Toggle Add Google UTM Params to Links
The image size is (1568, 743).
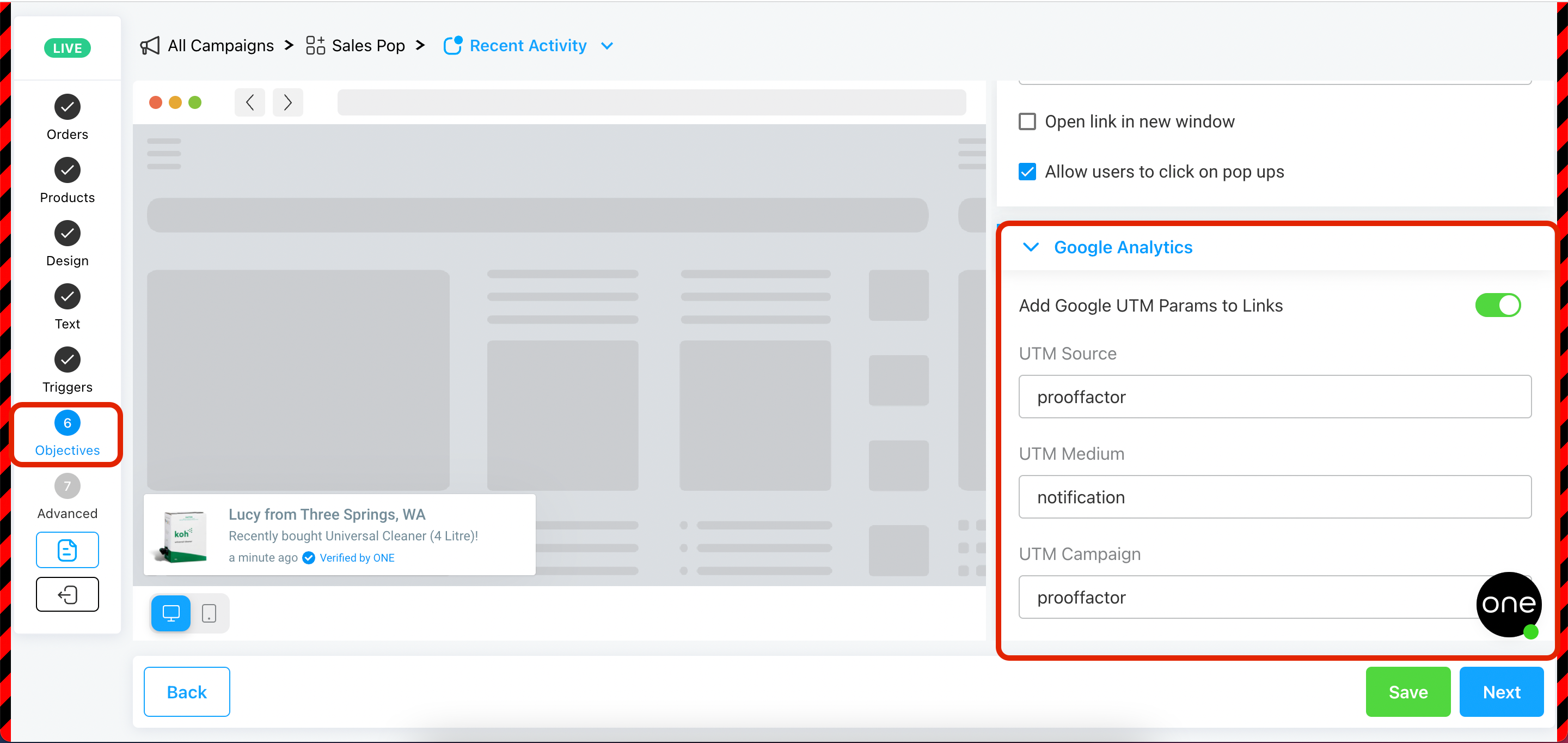point(1497,305)
